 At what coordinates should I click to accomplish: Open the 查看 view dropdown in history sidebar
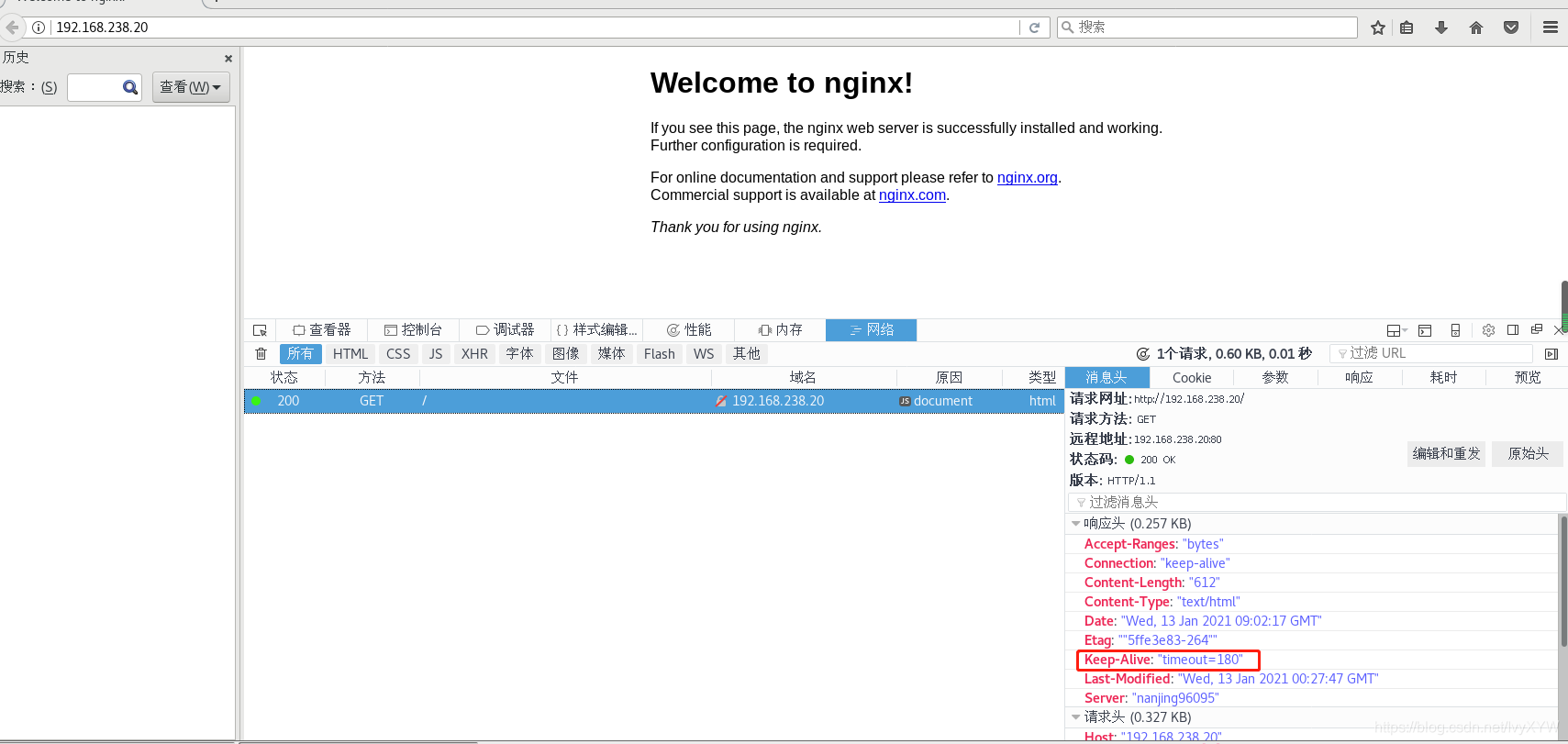(191, 87)
